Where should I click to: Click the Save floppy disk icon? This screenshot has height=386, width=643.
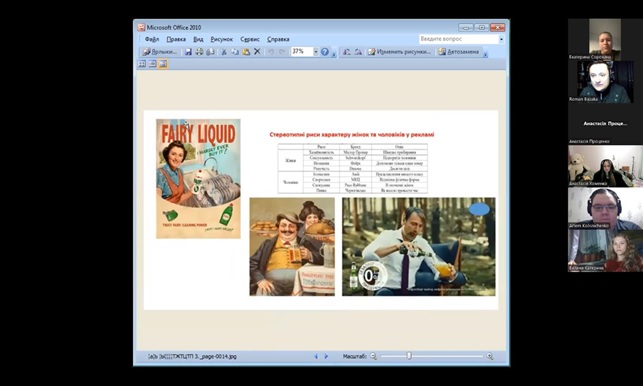[x=188, y=52]
